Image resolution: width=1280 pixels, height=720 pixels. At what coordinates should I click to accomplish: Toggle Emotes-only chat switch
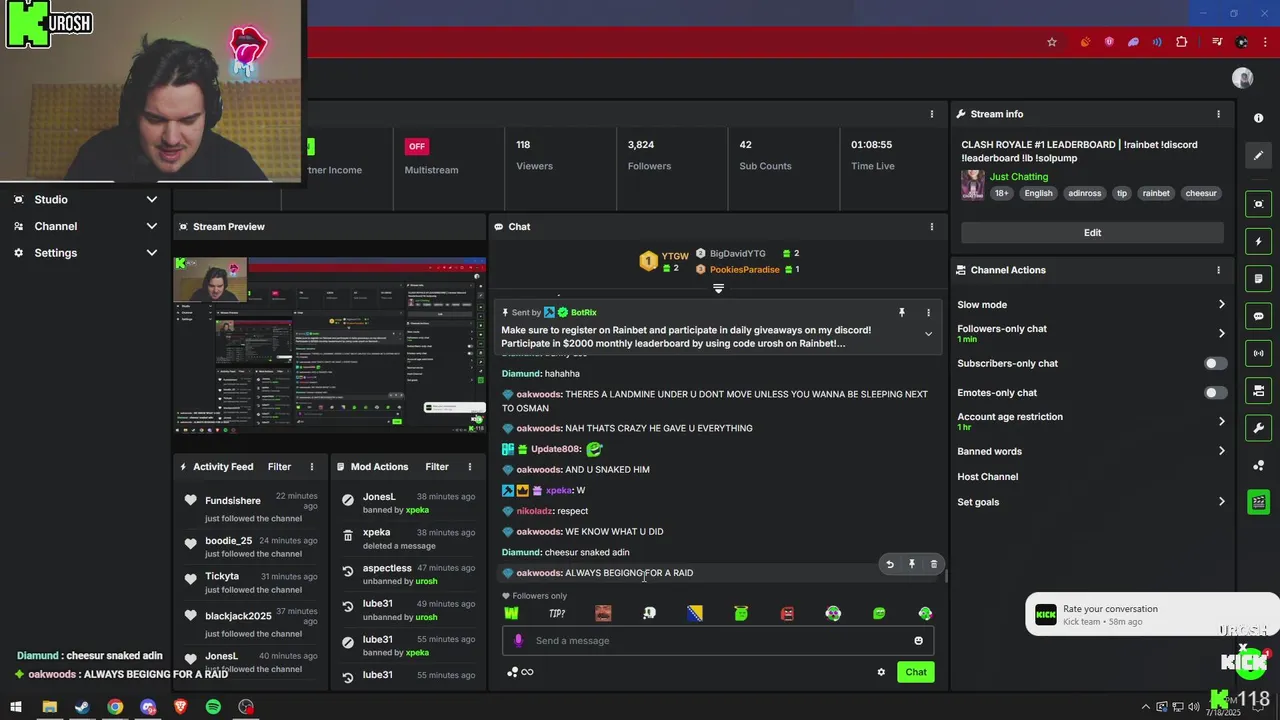click(x=1215, y=393)
